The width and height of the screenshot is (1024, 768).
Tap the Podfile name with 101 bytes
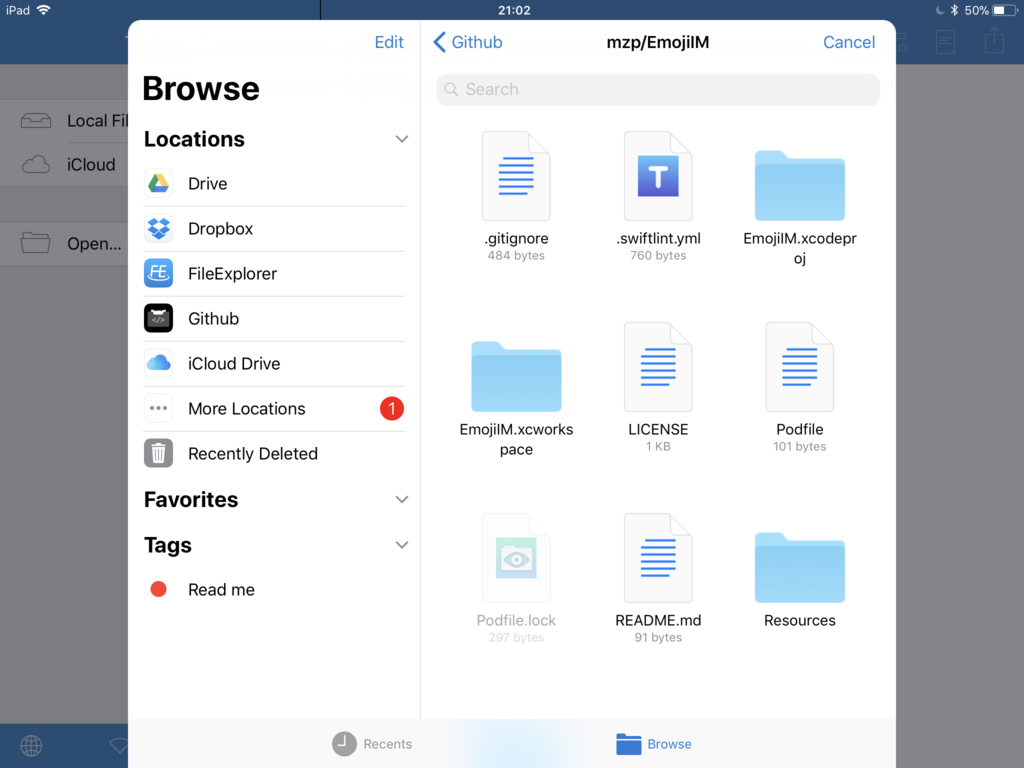coord(799,429)
